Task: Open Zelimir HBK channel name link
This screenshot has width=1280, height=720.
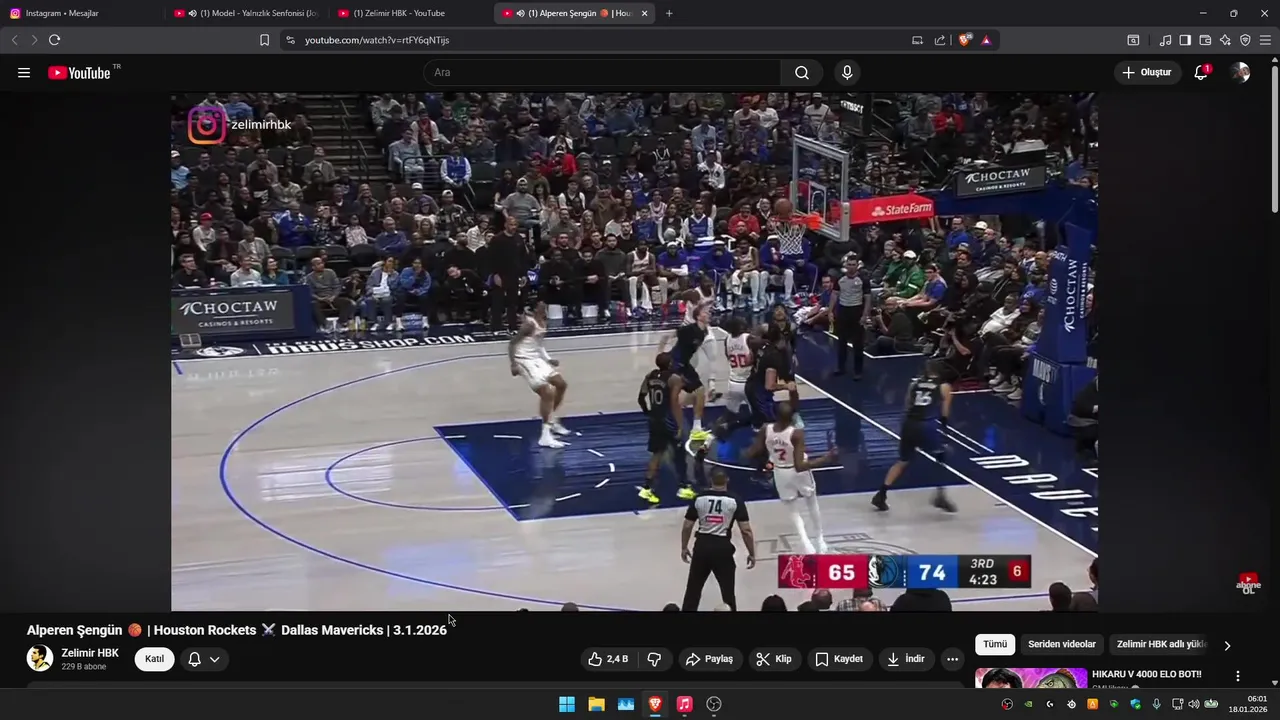Action: 90,653
